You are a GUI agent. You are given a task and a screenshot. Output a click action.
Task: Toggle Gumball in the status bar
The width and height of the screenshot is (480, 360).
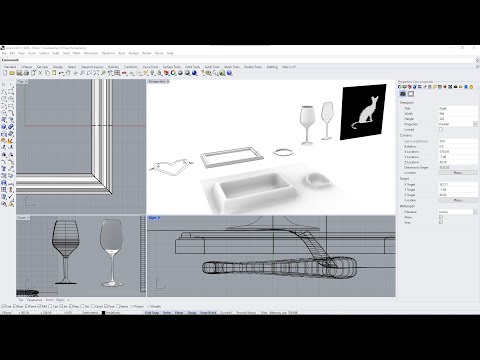(x=226, y=313)
